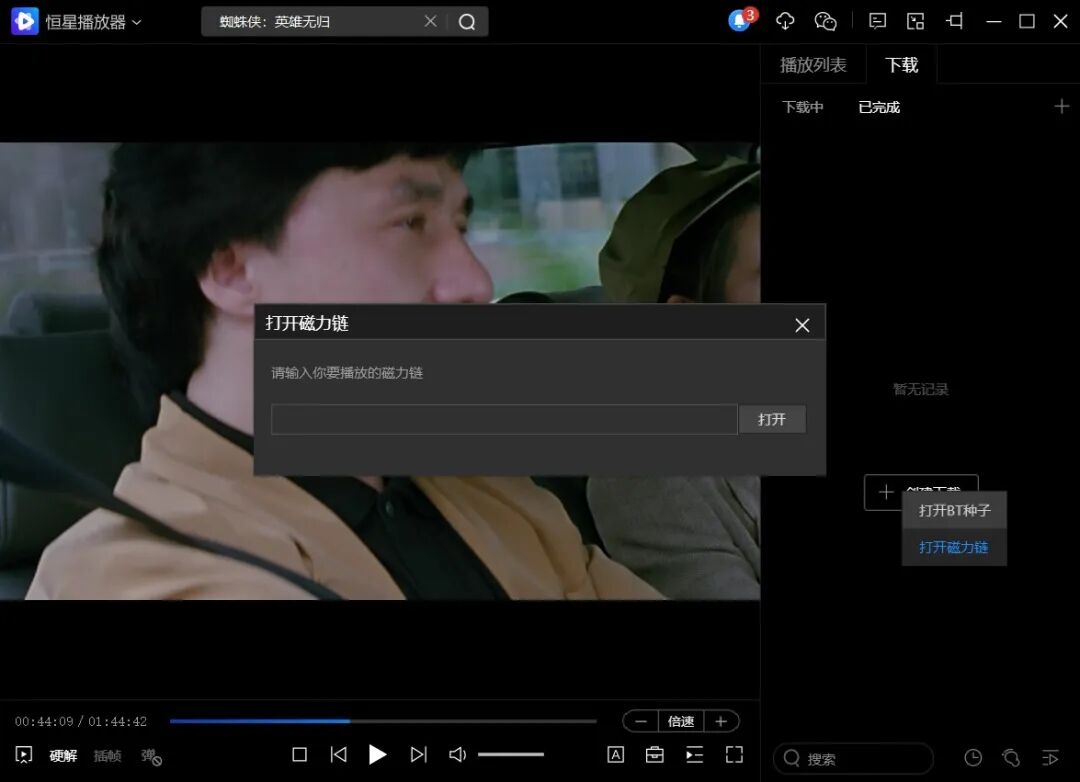Screen dimensions: 1080x782
Task: Toggle 插帧 frame interpolation
Action: tap(107, 756)
